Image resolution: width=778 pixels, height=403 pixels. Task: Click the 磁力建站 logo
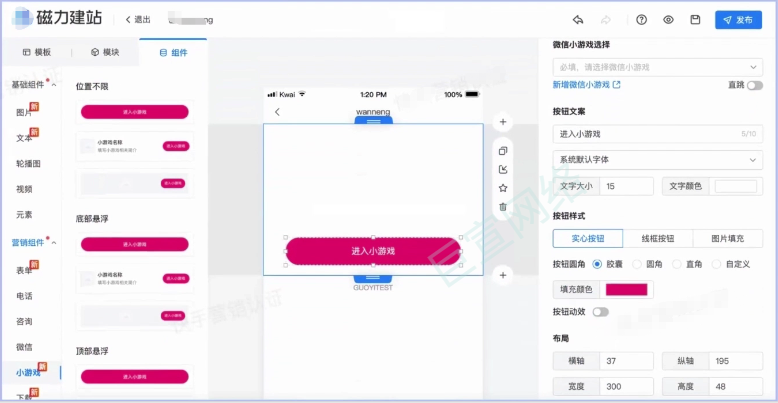point(57,18)
